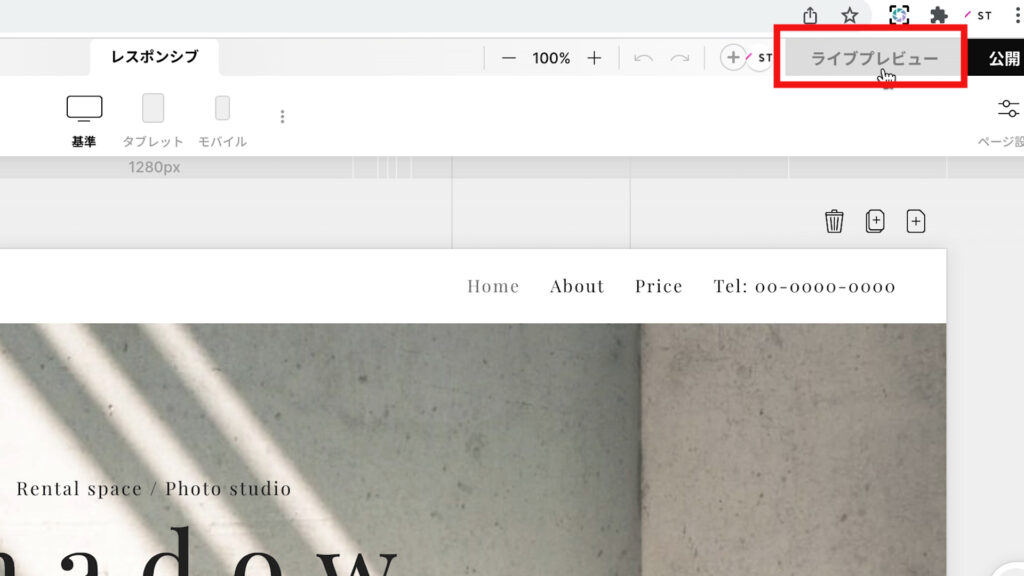Click the Price nav link
The image size is (1024, 576).
tap(659, 286)
